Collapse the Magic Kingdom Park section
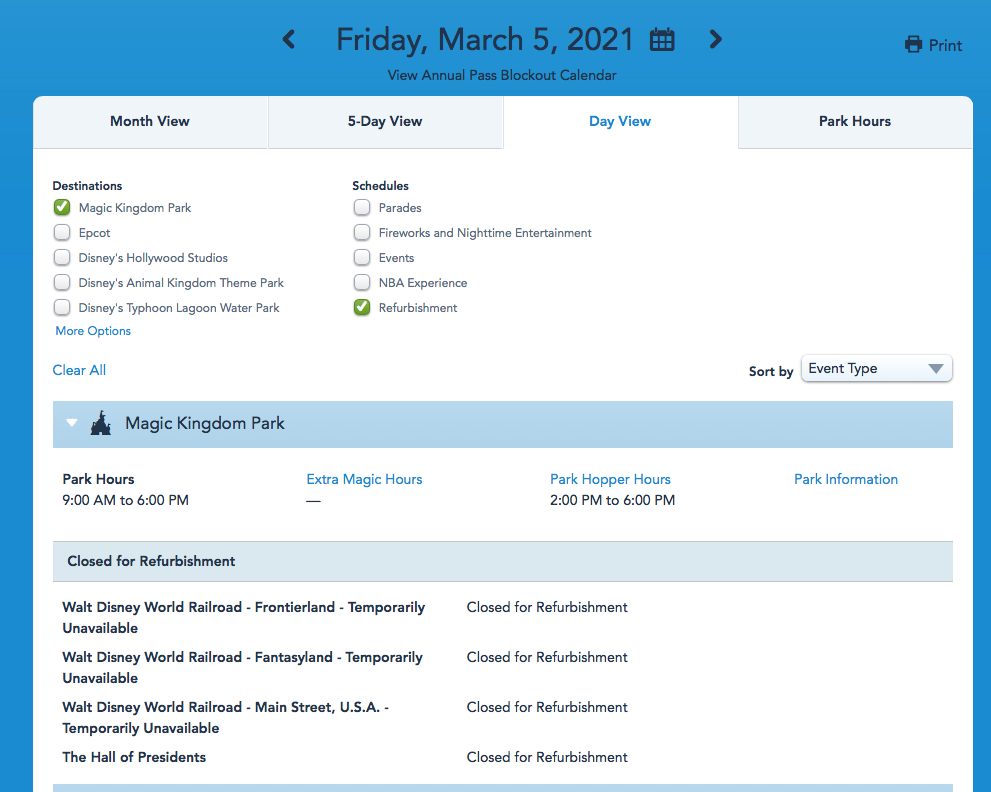The width and height of the screenshot is (991, 792). [x=71, y=423]
